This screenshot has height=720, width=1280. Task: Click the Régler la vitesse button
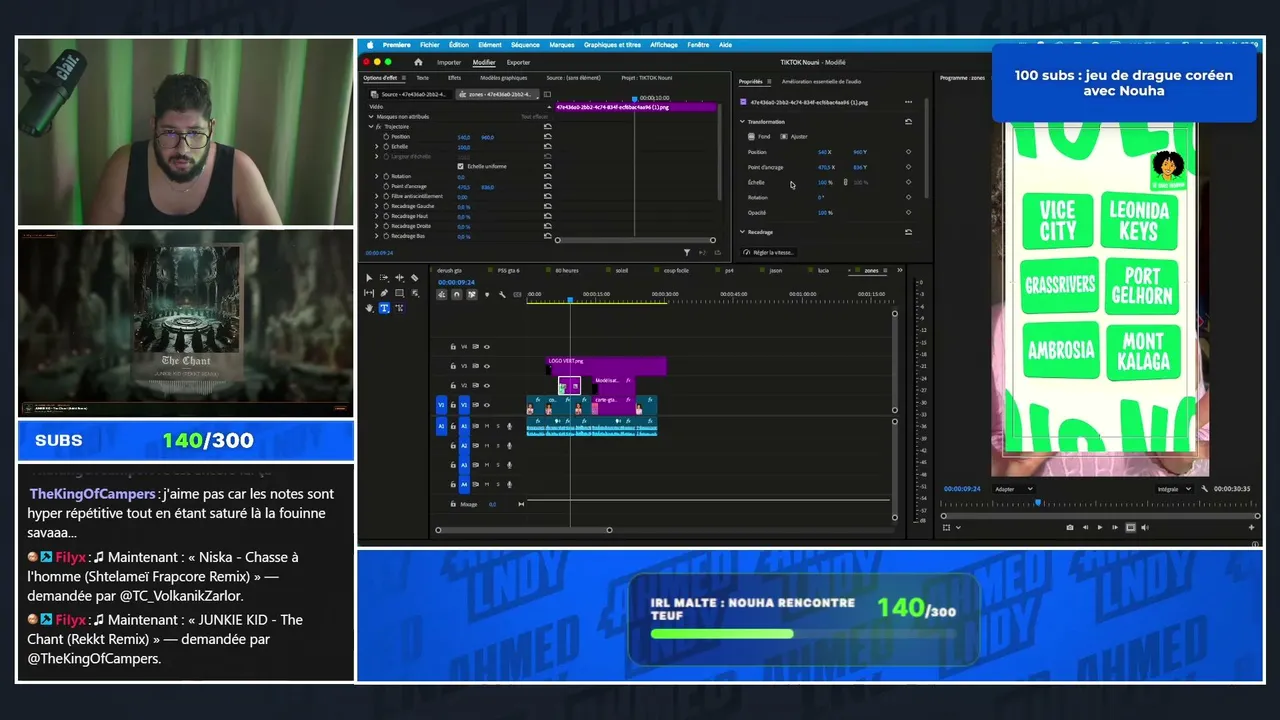tap(769, 253)
